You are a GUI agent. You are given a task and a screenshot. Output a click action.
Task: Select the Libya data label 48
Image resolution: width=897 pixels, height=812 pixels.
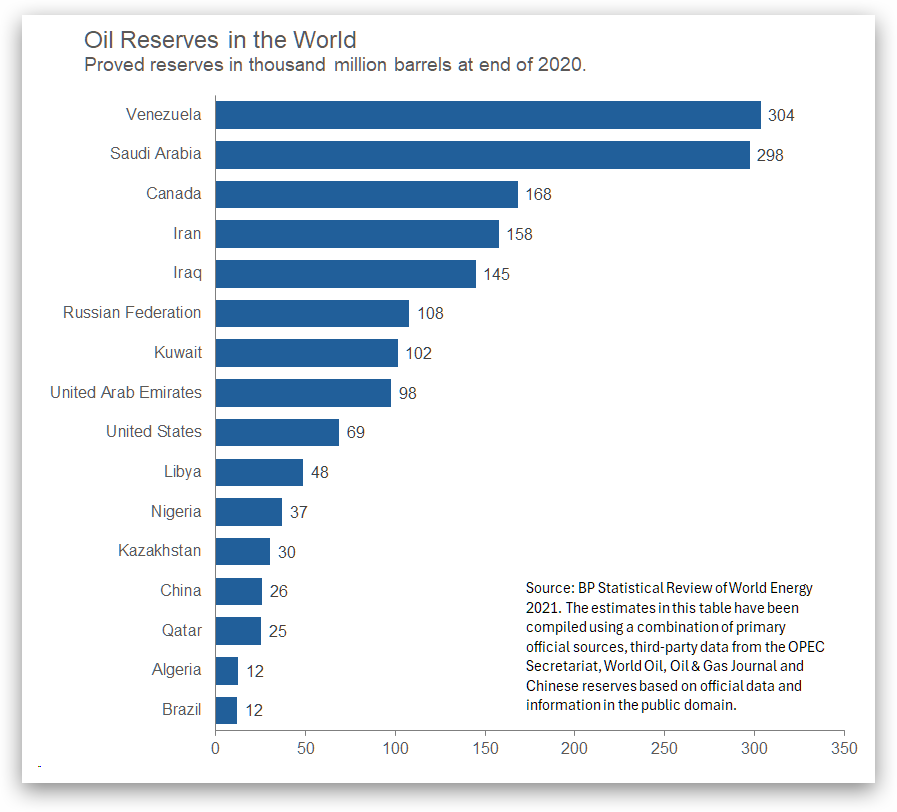pyautogui.click(x=320, y=472)
